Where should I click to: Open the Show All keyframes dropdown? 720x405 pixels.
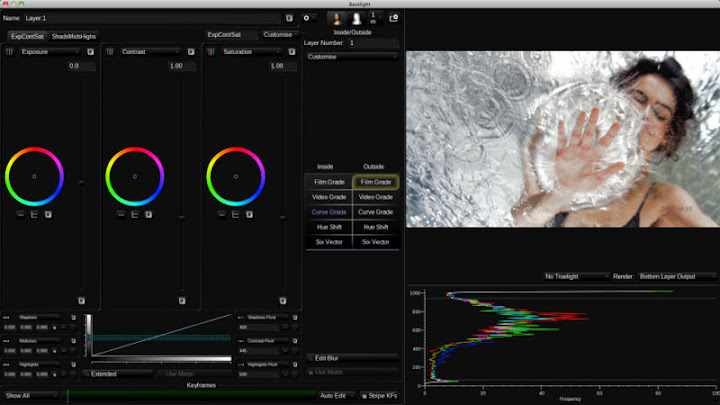click(31, 395)
